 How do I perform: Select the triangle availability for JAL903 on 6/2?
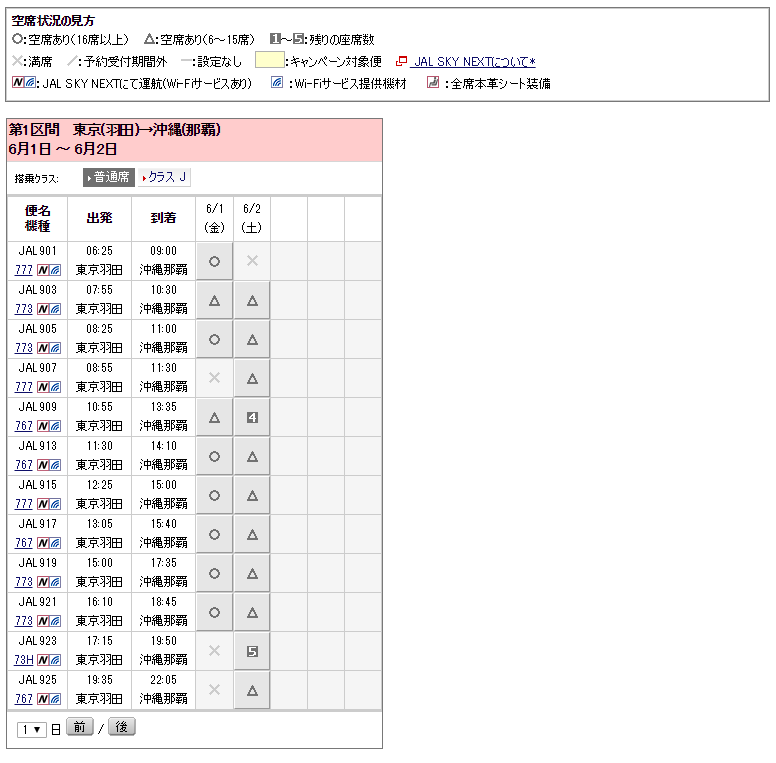click(x=252, y=300)
